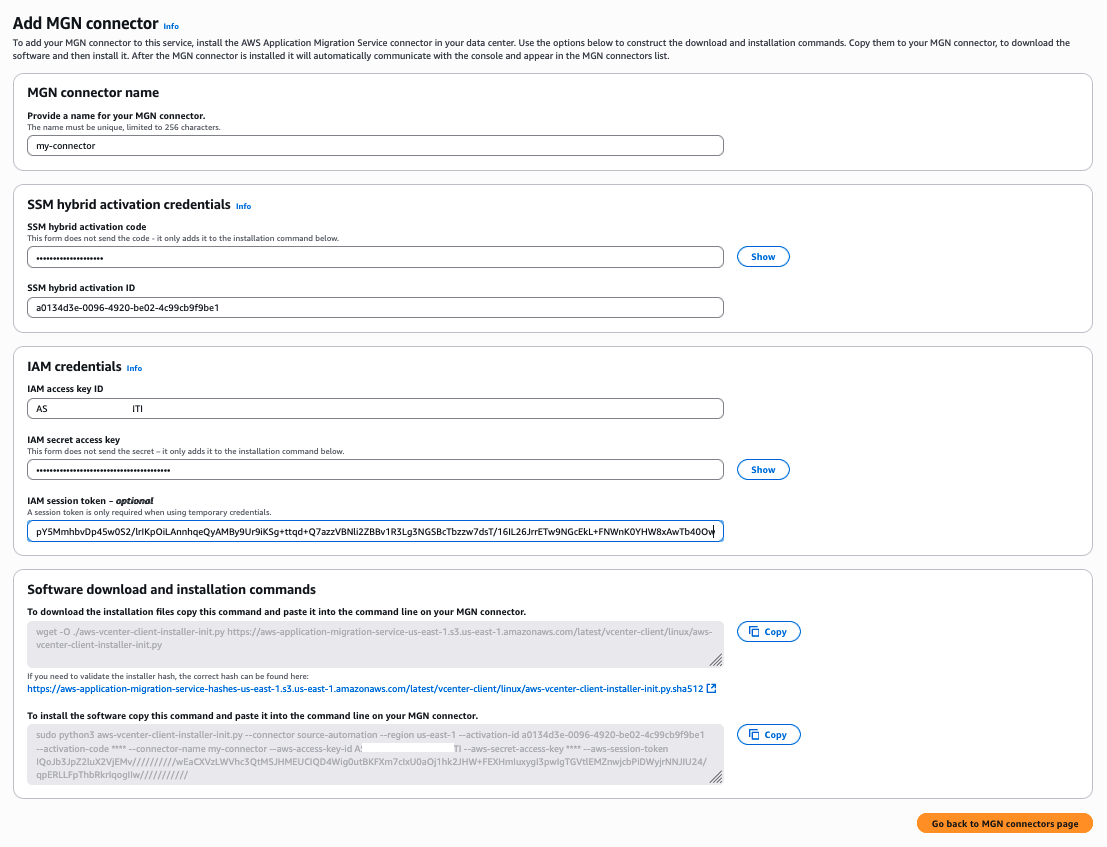Click the resize grip on download command box
This screenshot has width=1107, height=847.
tap(716, 660)
